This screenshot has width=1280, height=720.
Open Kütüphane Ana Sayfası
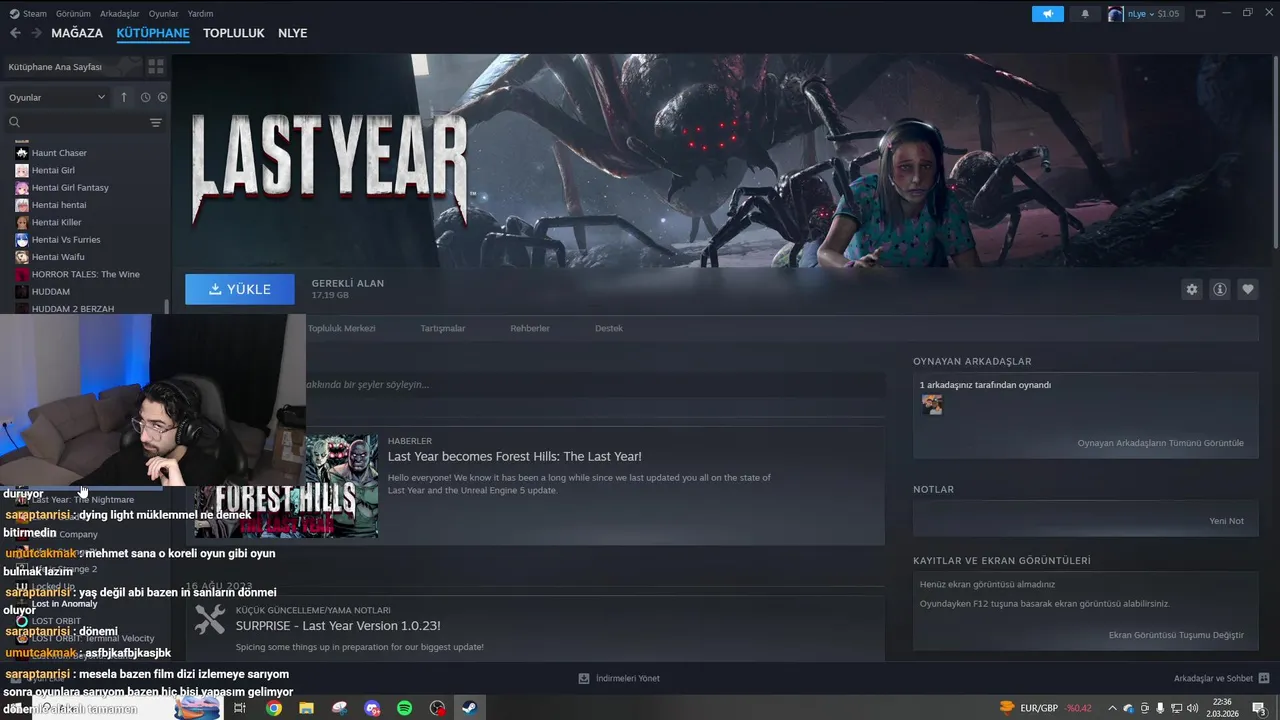(72, 67)
